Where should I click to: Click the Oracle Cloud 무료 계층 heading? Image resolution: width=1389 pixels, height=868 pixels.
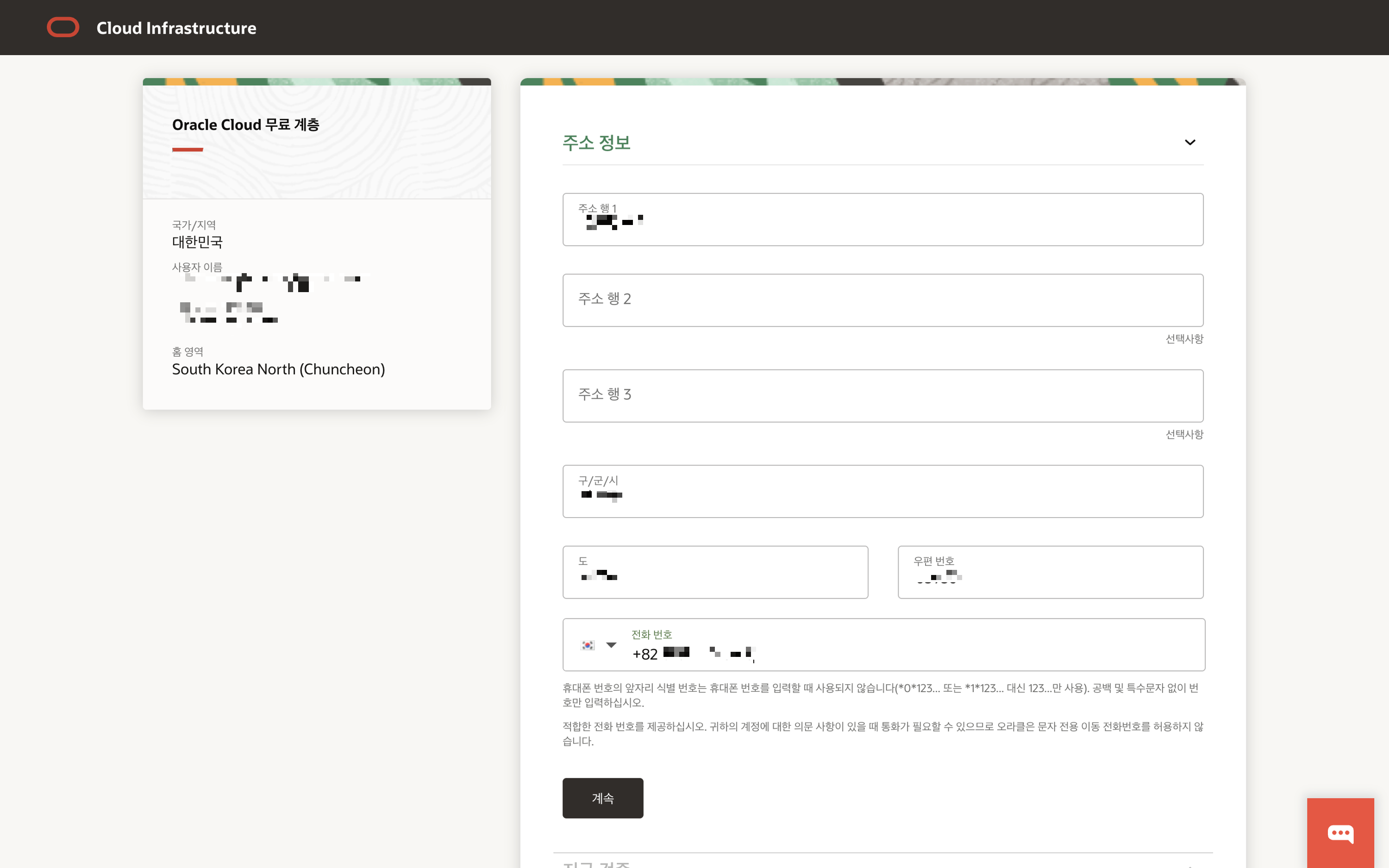click(246, 125)
